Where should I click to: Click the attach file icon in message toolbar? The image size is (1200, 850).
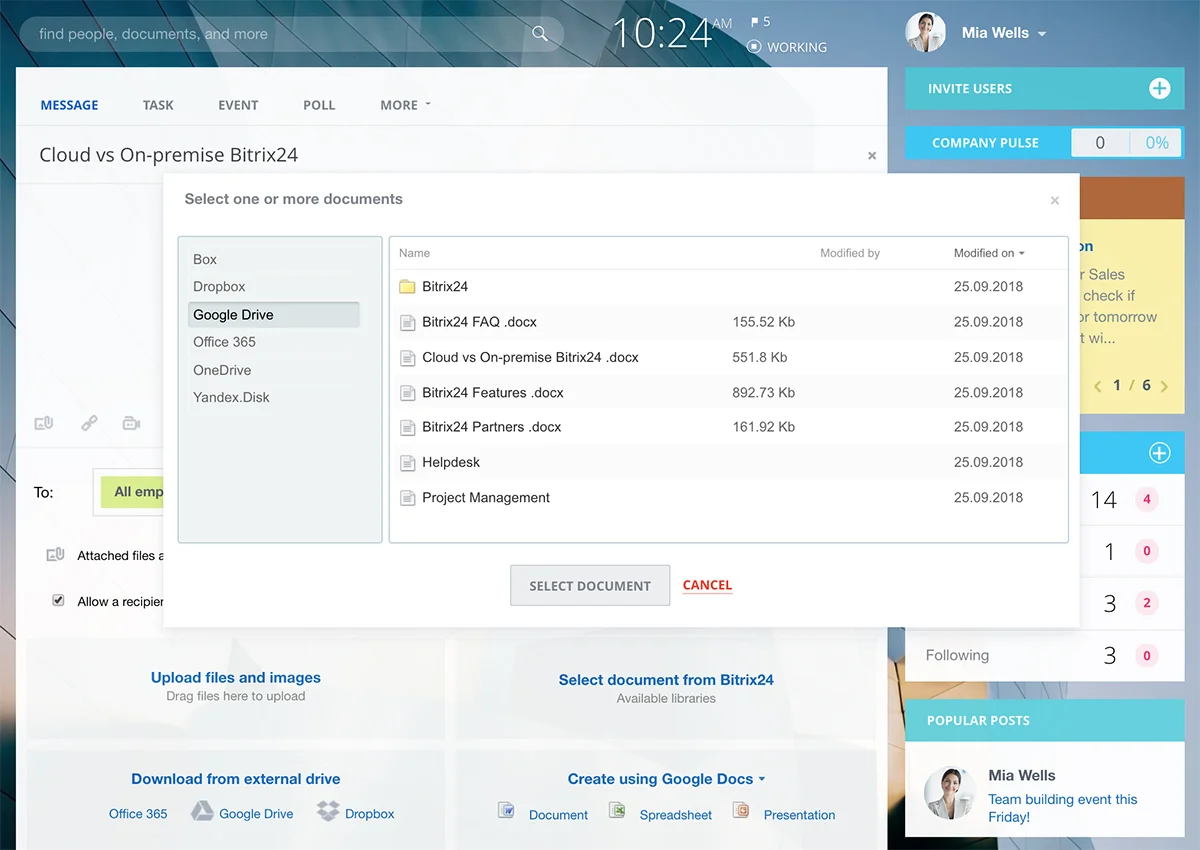click(43, 423)
